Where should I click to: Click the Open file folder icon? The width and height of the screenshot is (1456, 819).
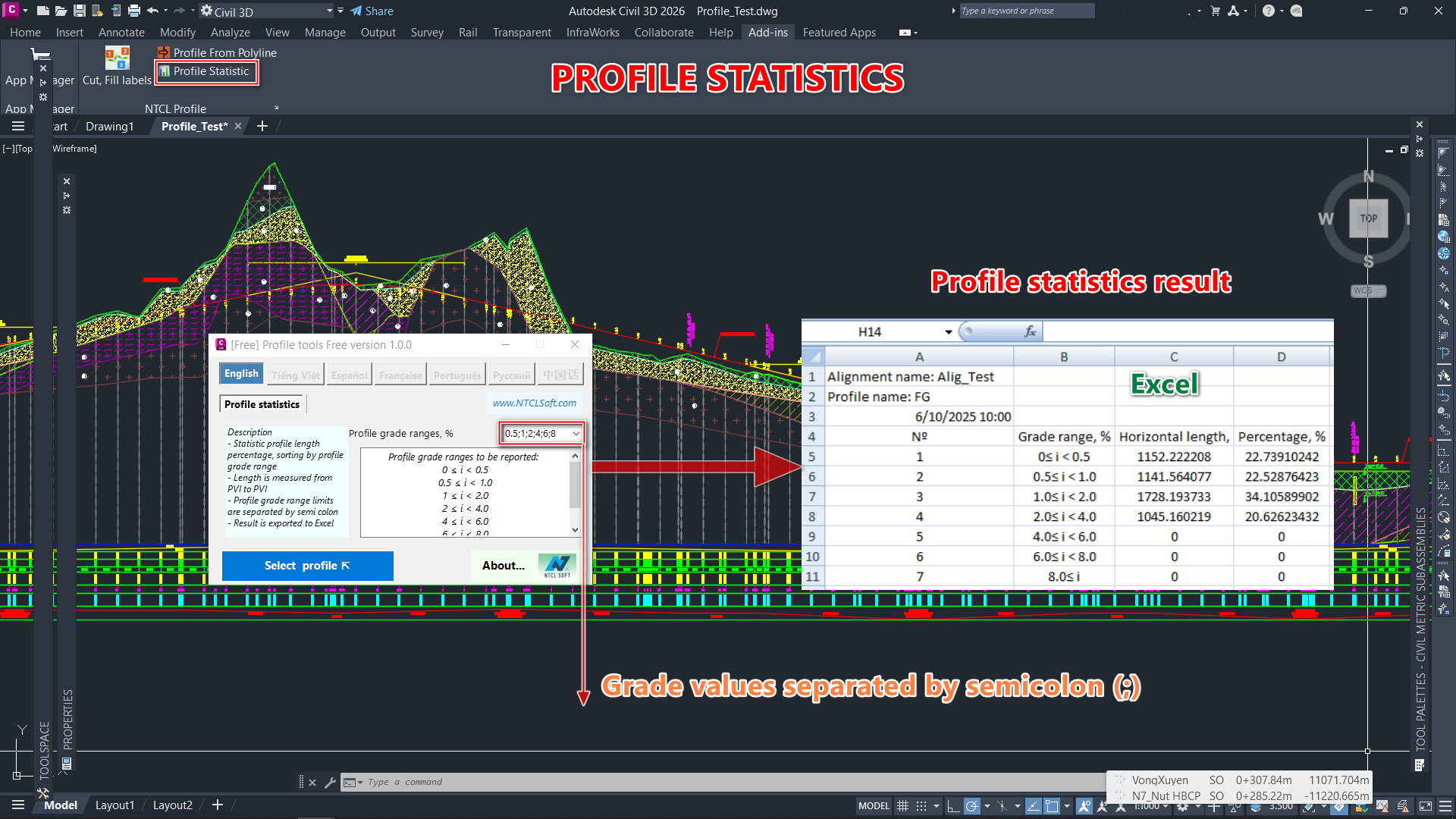click(x=61, y=11)
